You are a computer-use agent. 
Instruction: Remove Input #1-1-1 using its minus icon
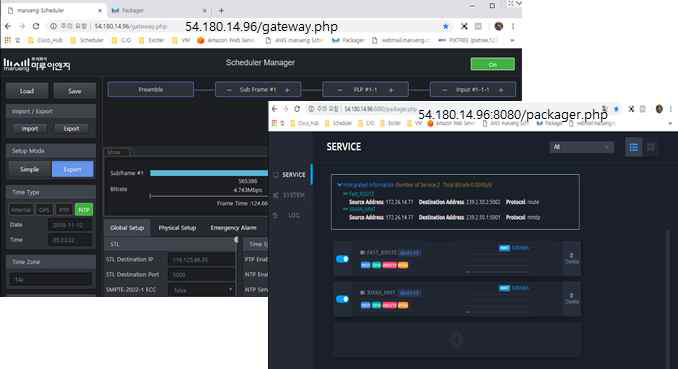(444, 90)
